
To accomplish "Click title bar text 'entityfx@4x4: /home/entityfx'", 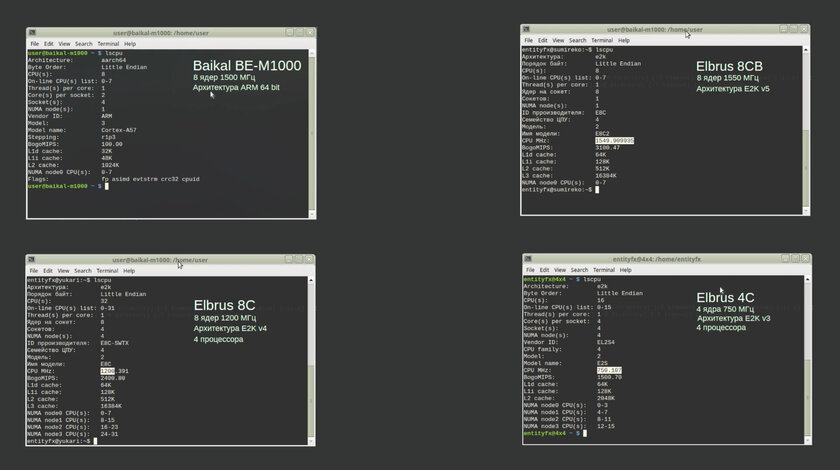I will (x=657, y=259).
